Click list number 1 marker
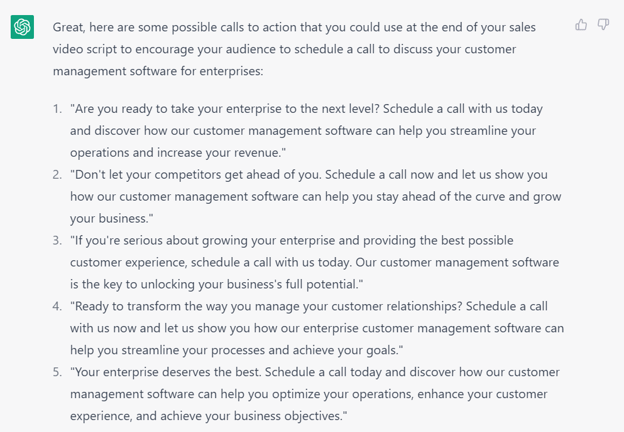Image resolution: width=624 pixels, height=432 pixels. pos(57,109)
